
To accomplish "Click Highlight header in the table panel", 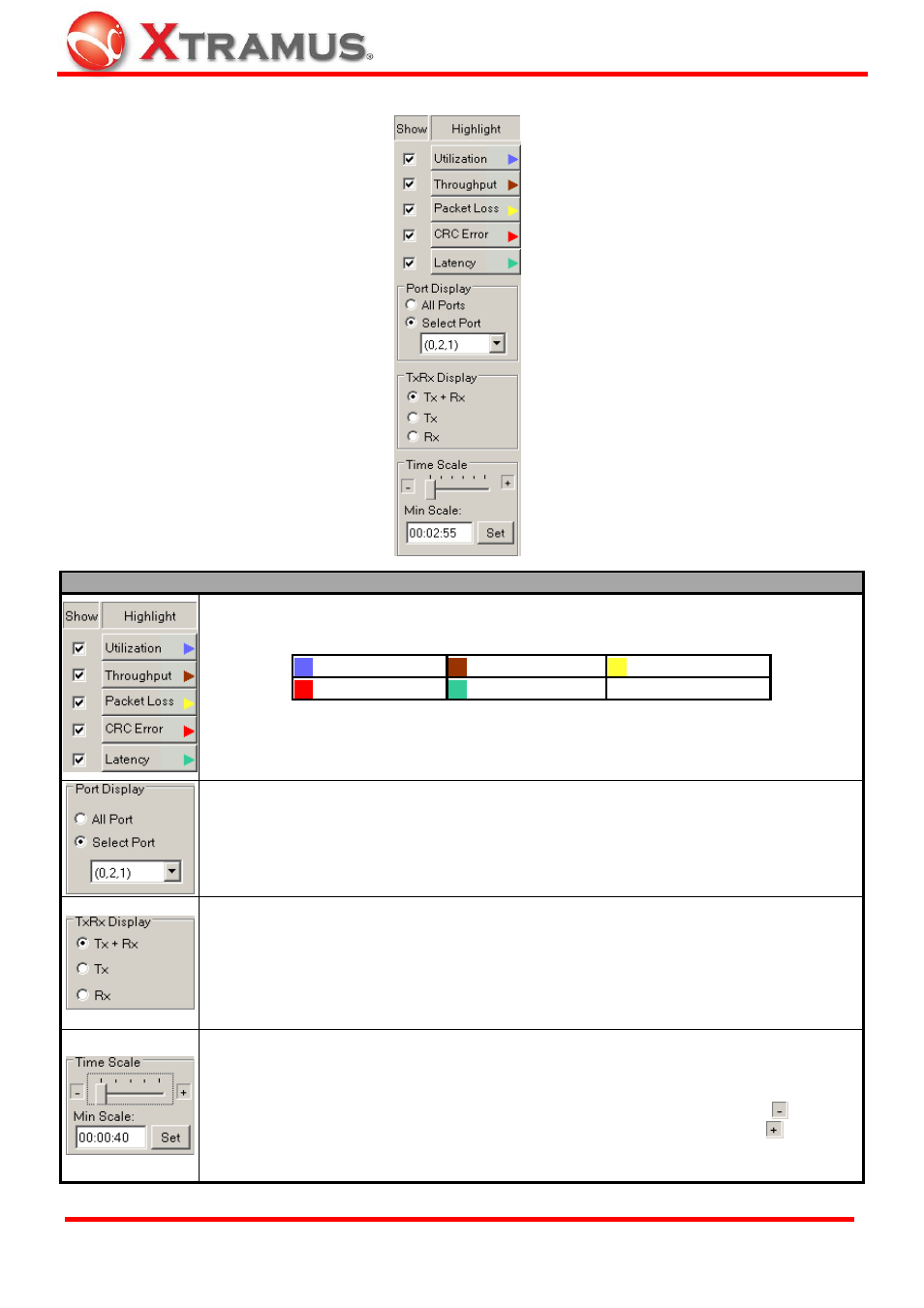I will [x=149, y=616].
